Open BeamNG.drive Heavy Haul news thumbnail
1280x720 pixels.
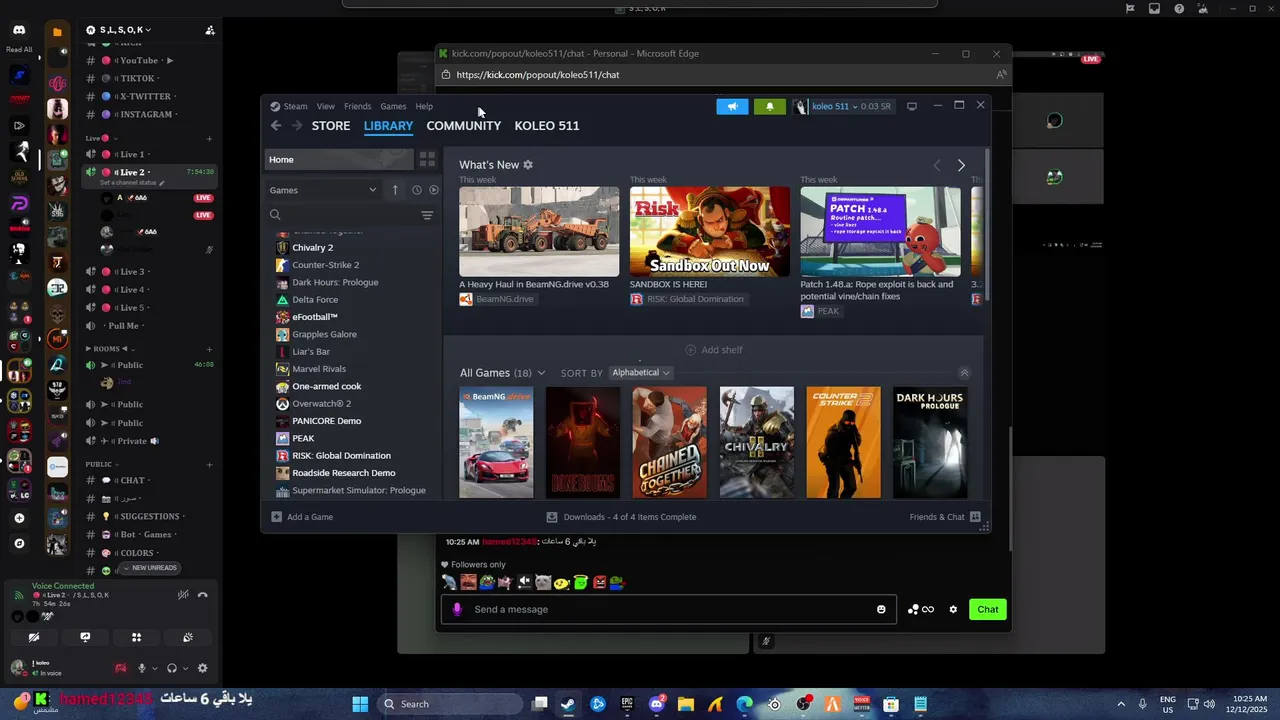click(539, 231)
